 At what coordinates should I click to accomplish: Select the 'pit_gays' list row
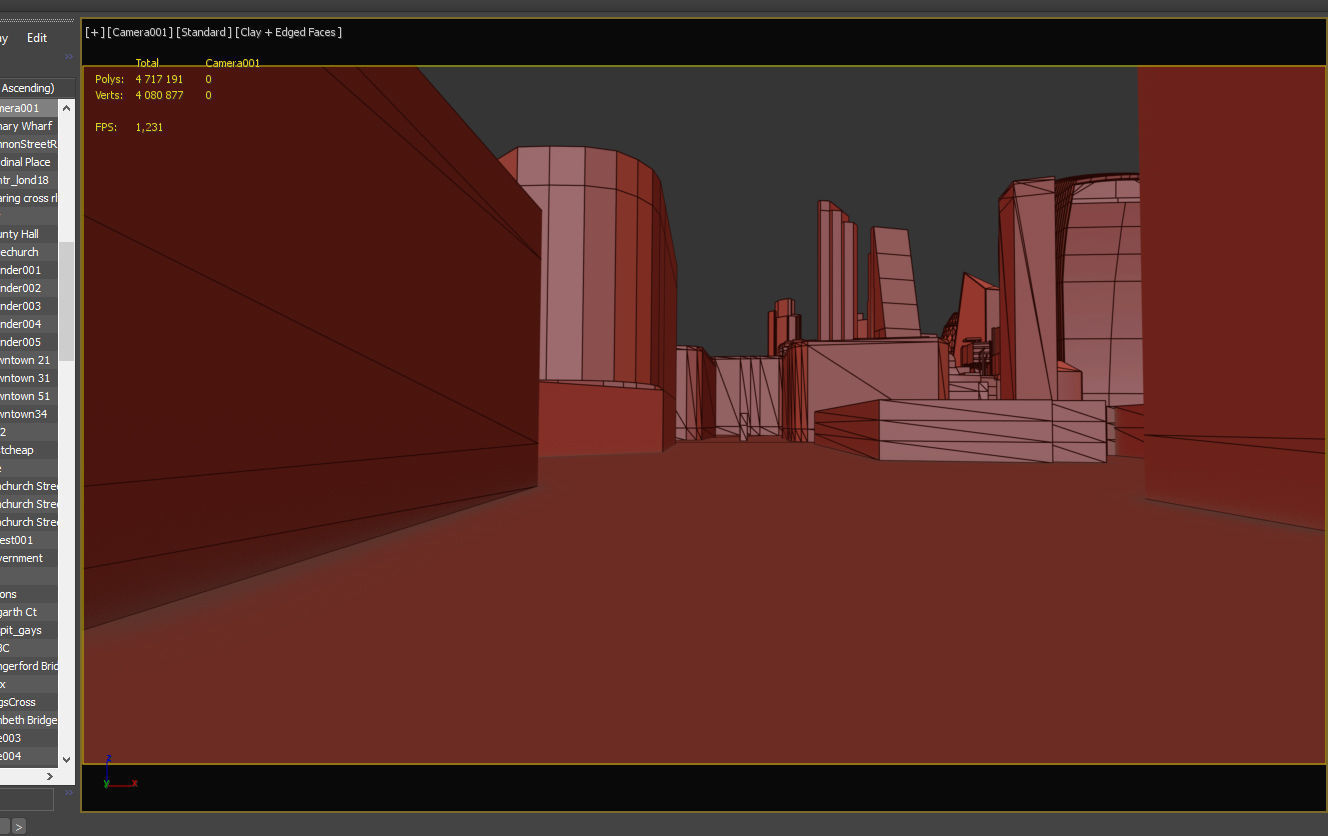tap(29, 630)
